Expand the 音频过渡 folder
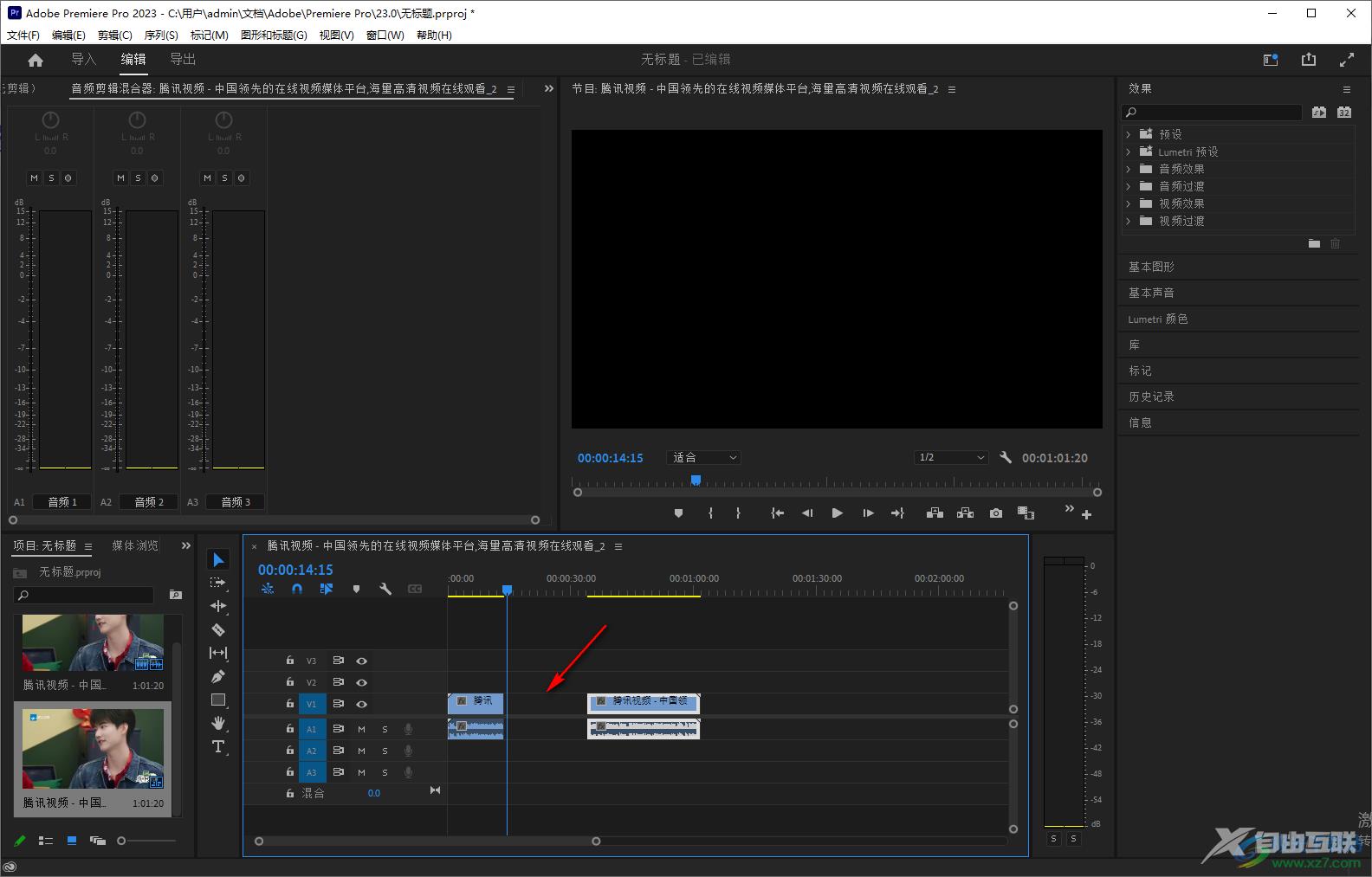 pyautogui.click(x=1128, y=186)
